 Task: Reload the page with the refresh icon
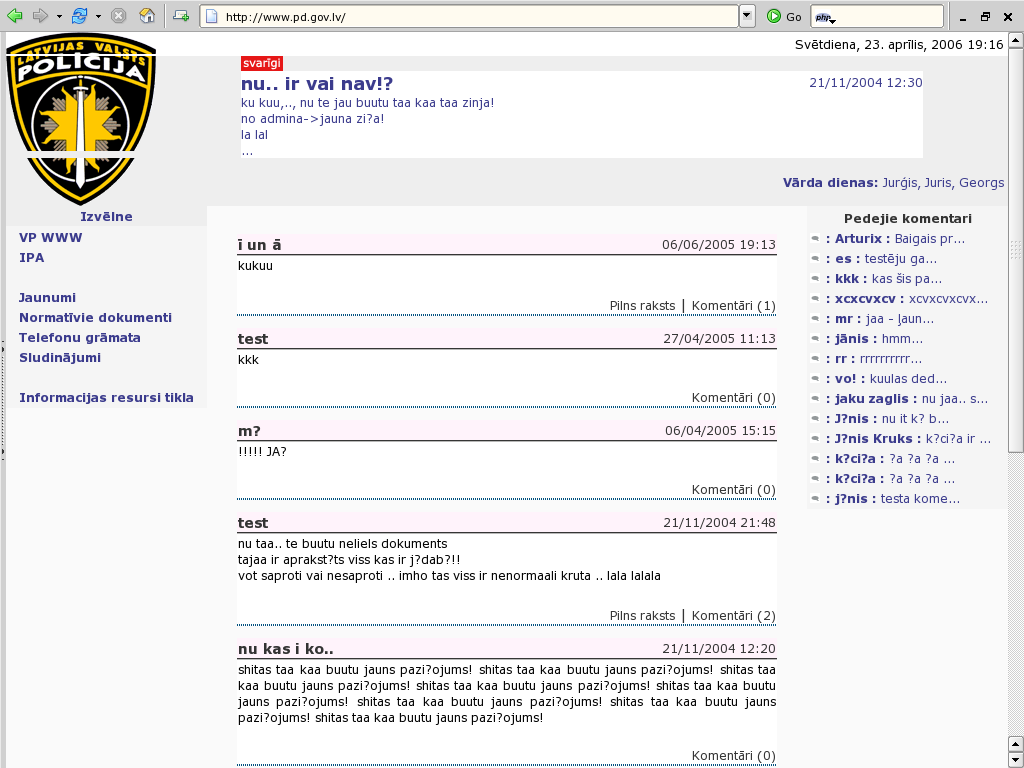79,16
